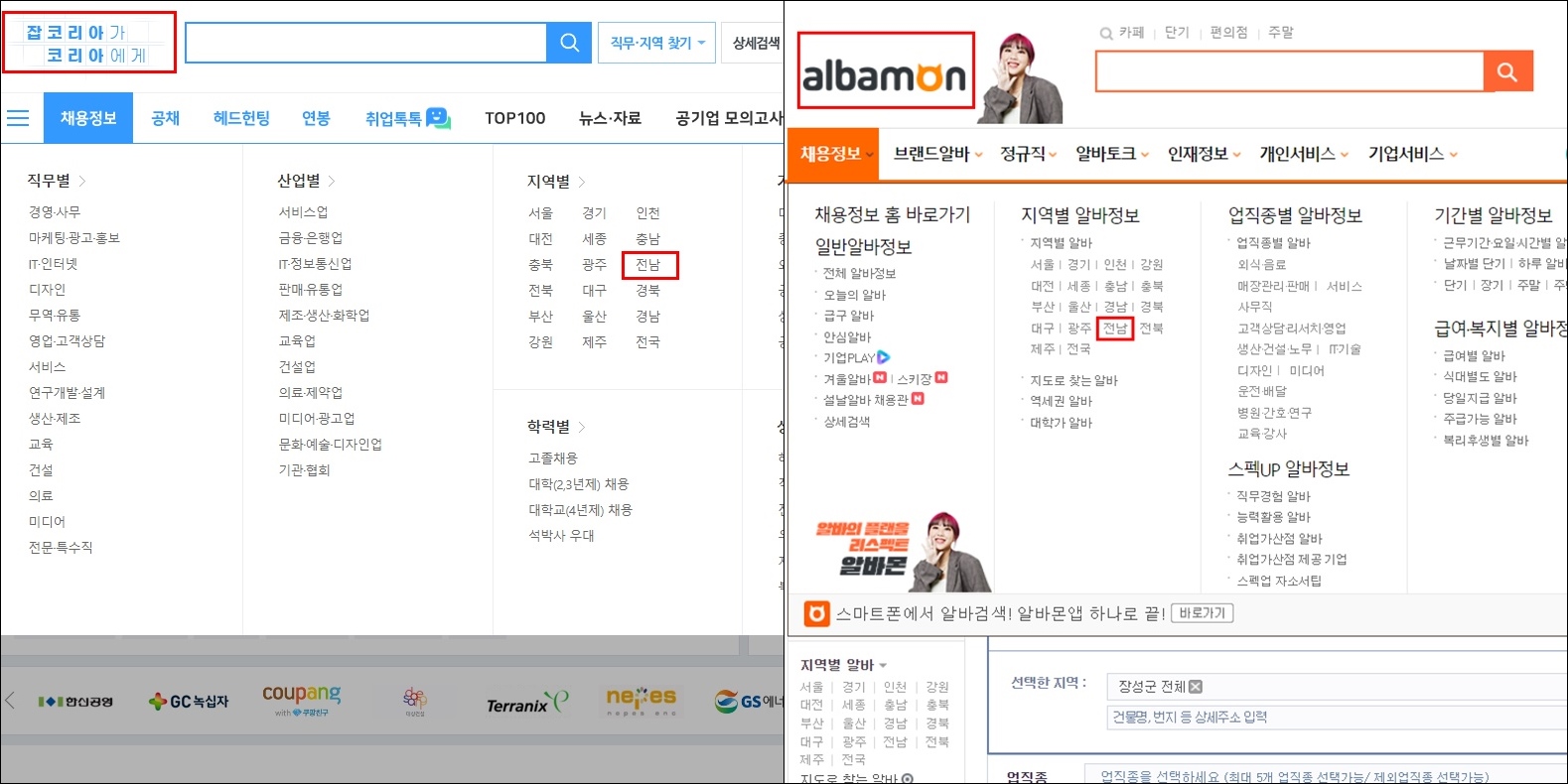Click into the JobKorea search field
Screen dimensions: 1568x784
pyautogui.click(x=366, y=43)
